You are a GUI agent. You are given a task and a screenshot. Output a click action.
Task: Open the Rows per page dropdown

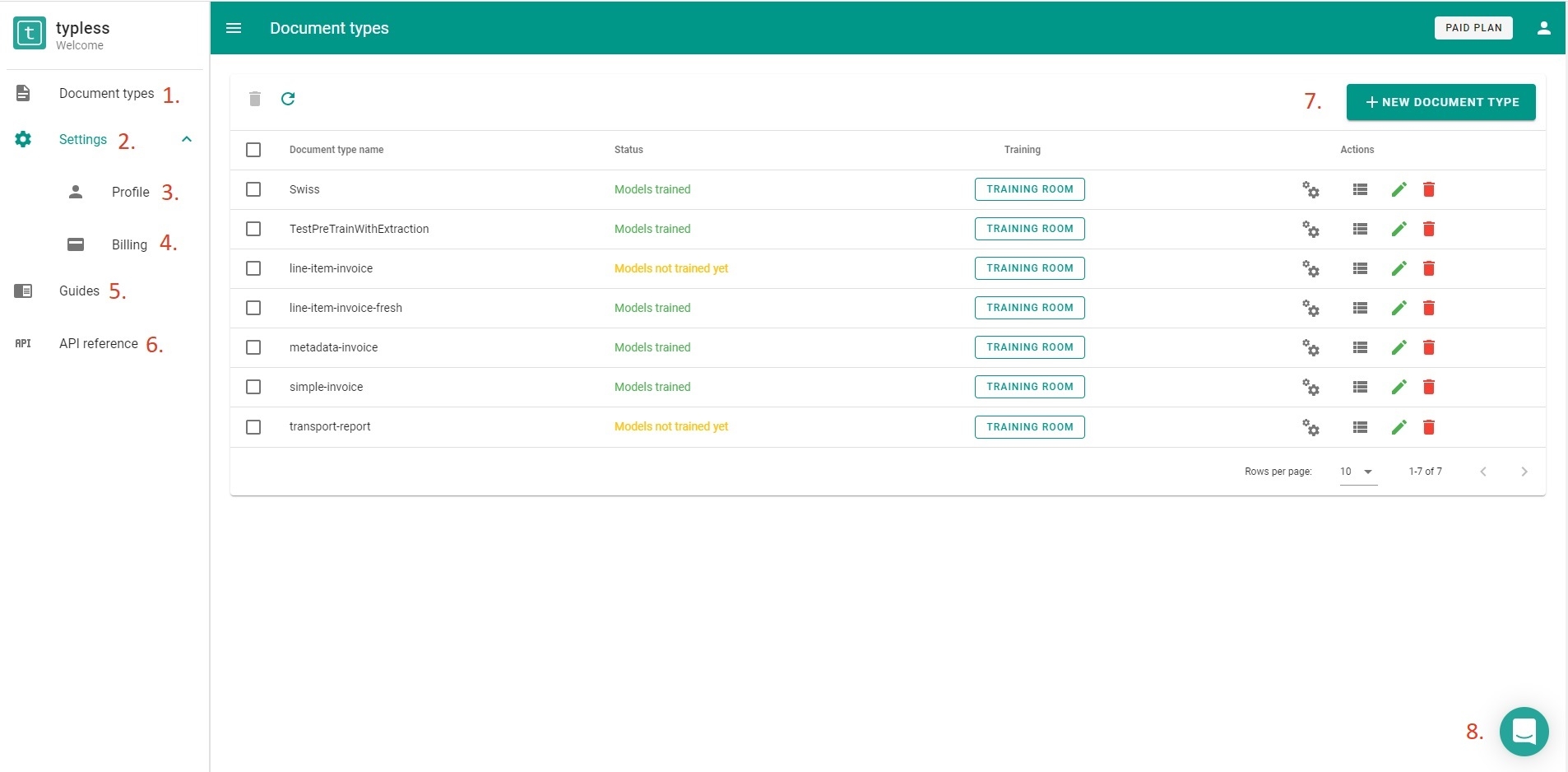[x=1357, y=472]
